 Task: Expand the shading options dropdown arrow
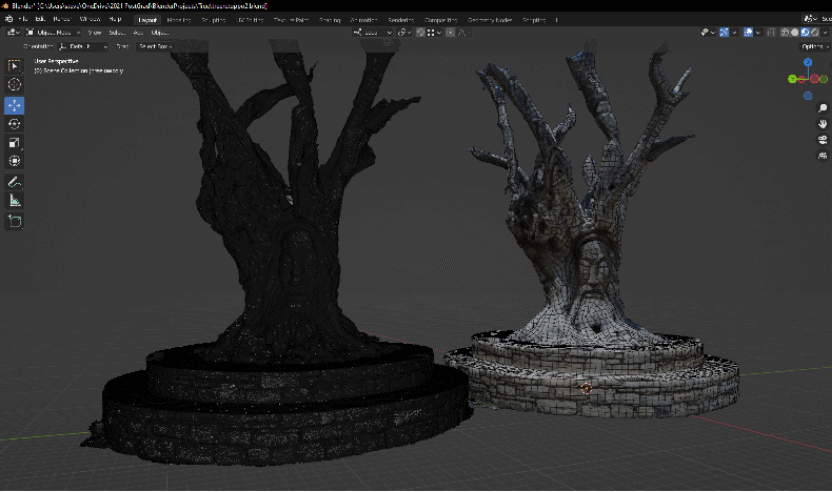point(825,32)
